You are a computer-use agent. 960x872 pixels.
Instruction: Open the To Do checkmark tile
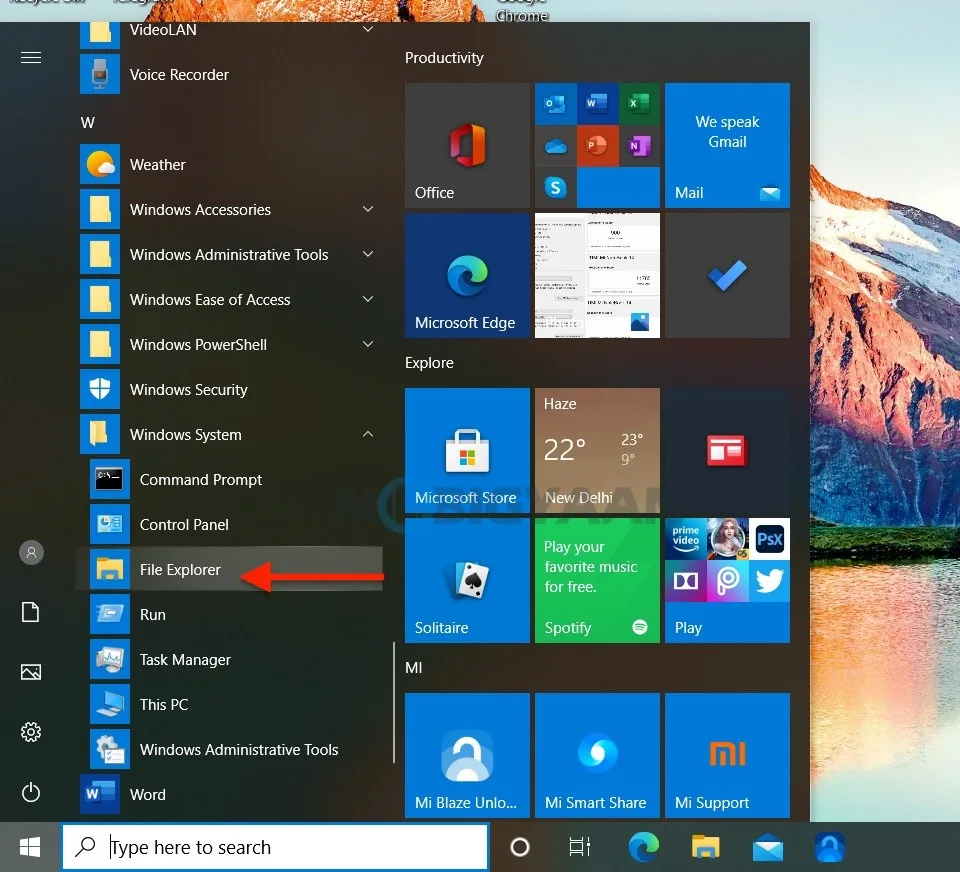(x=727, y=276)
